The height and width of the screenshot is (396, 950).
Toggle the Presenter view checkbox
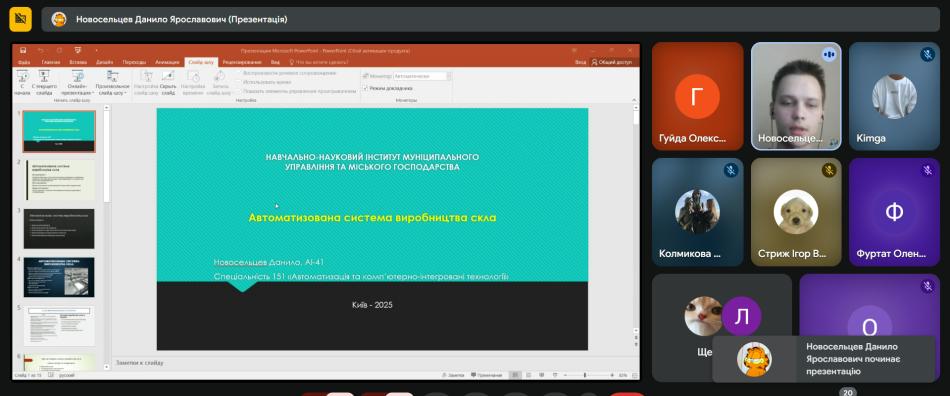[365, 88]
